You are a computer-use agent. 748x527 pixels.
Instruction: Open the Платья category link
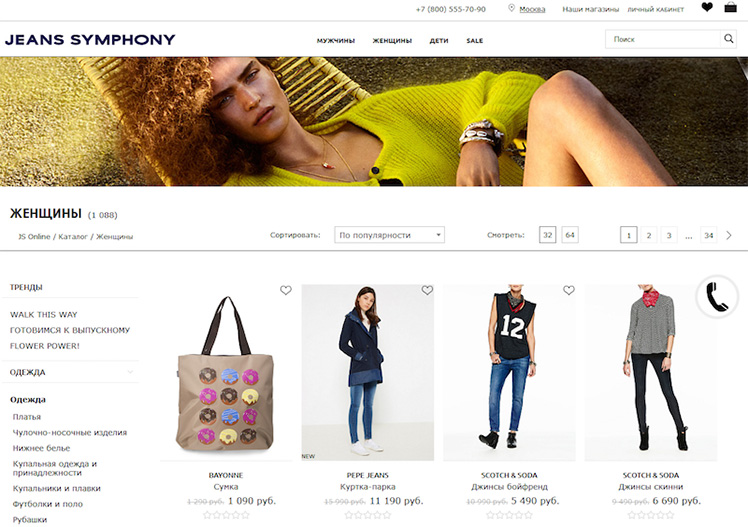(27, 417)
